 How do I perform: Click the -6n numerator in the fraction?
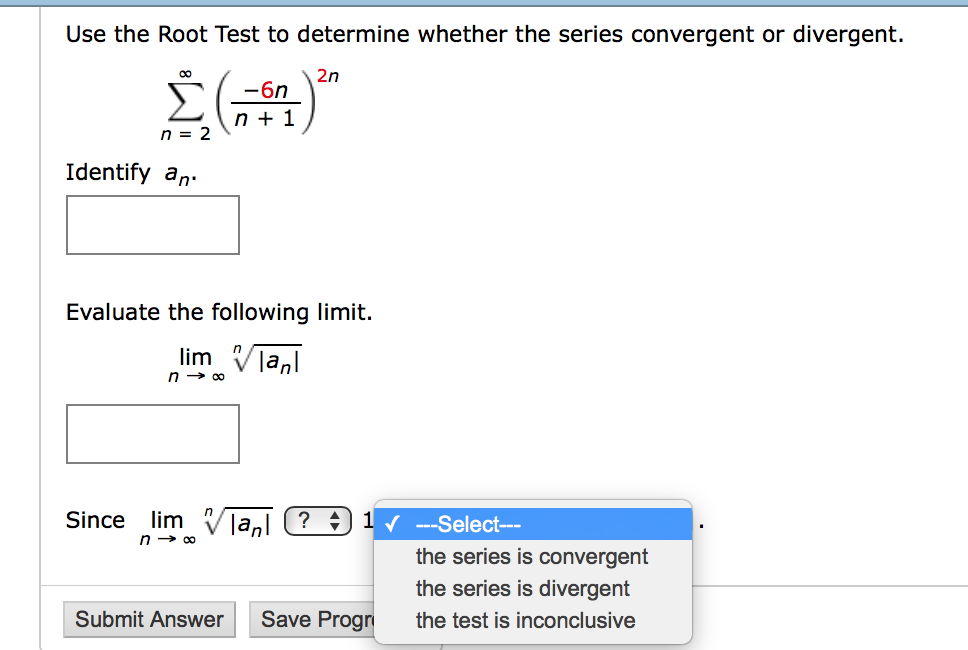pos(266,90)
